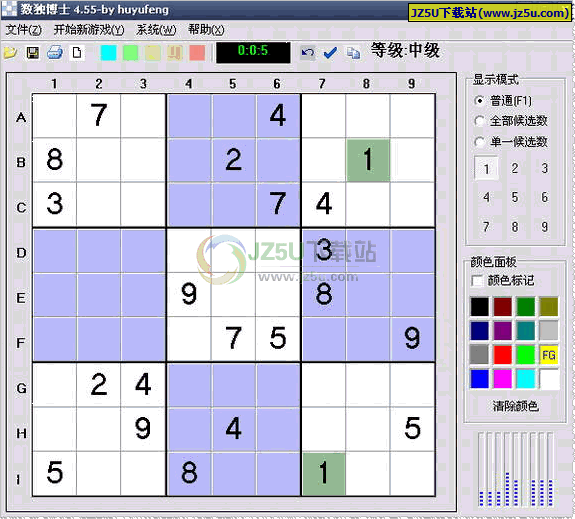Select 普通(F1) display mode
Image resolution: width=575 pixels, height=519 pixels.
pyautogui.click(x=503, y=100)
